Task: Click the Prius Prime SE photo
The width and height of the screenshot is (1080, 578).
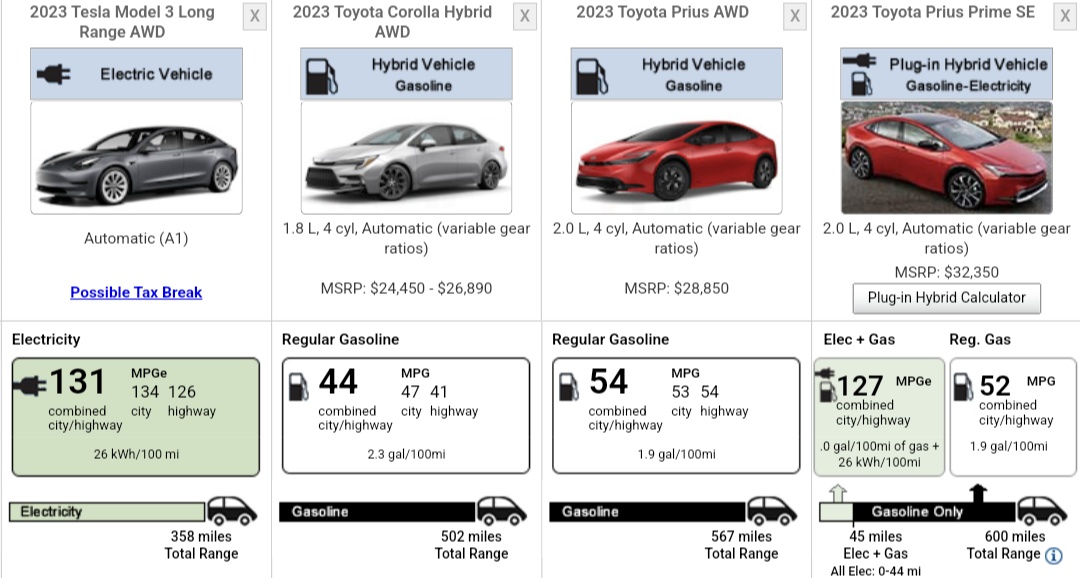Action: [x=946, y=157]
